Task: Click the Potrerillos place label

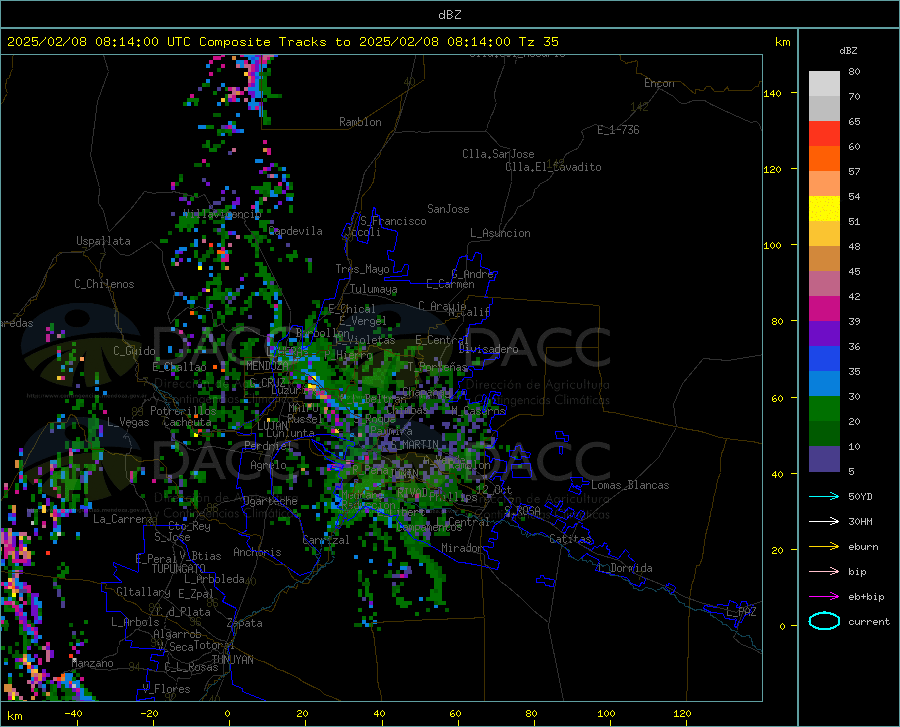Action: (x=183, y=411)
